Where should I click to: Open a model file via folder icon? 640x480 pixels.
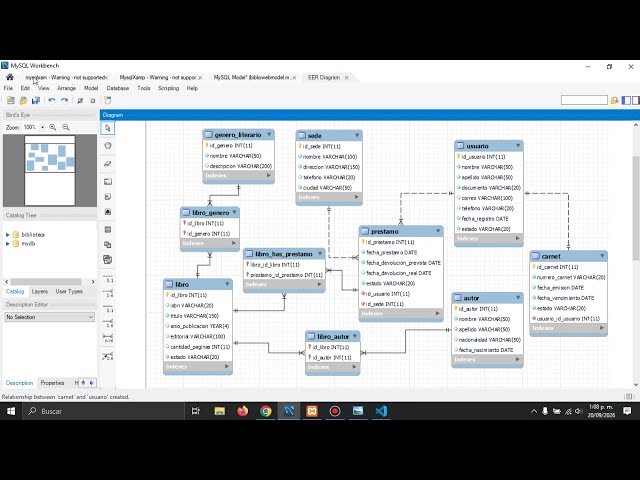[x=23, y=100]
